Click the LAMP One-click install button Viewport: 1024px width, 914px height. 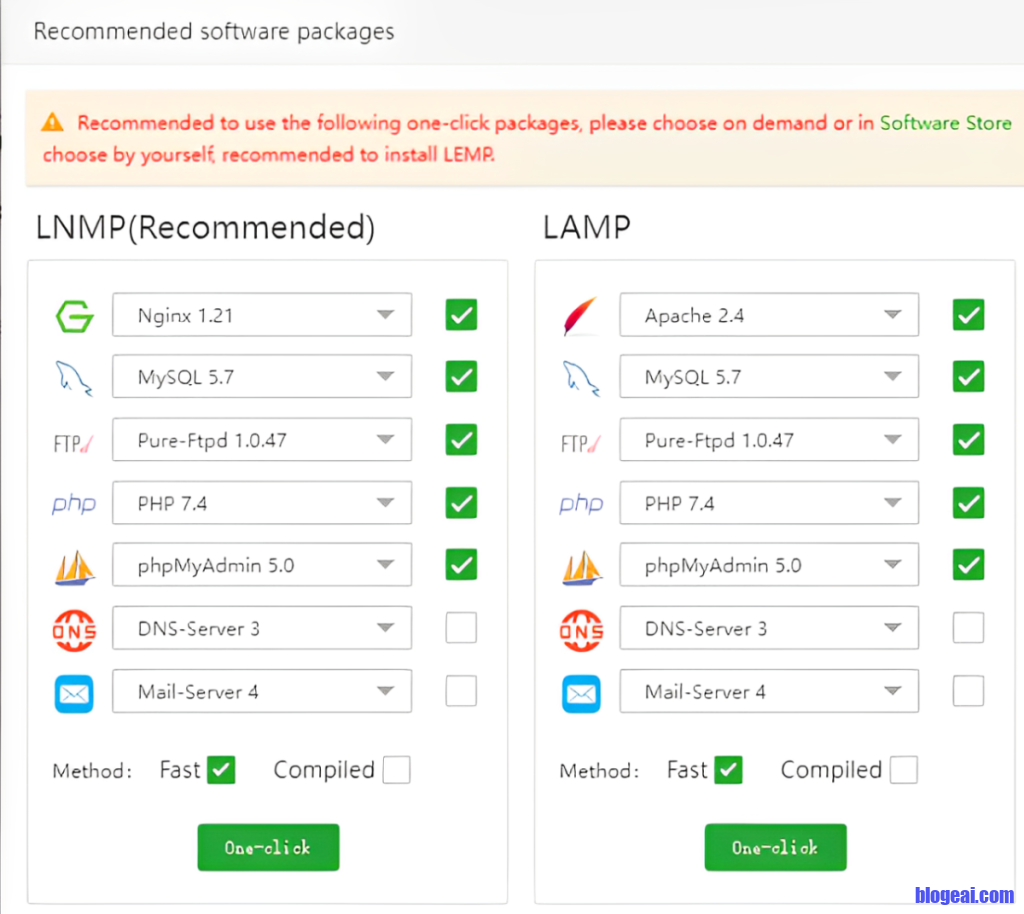(775, 847)
